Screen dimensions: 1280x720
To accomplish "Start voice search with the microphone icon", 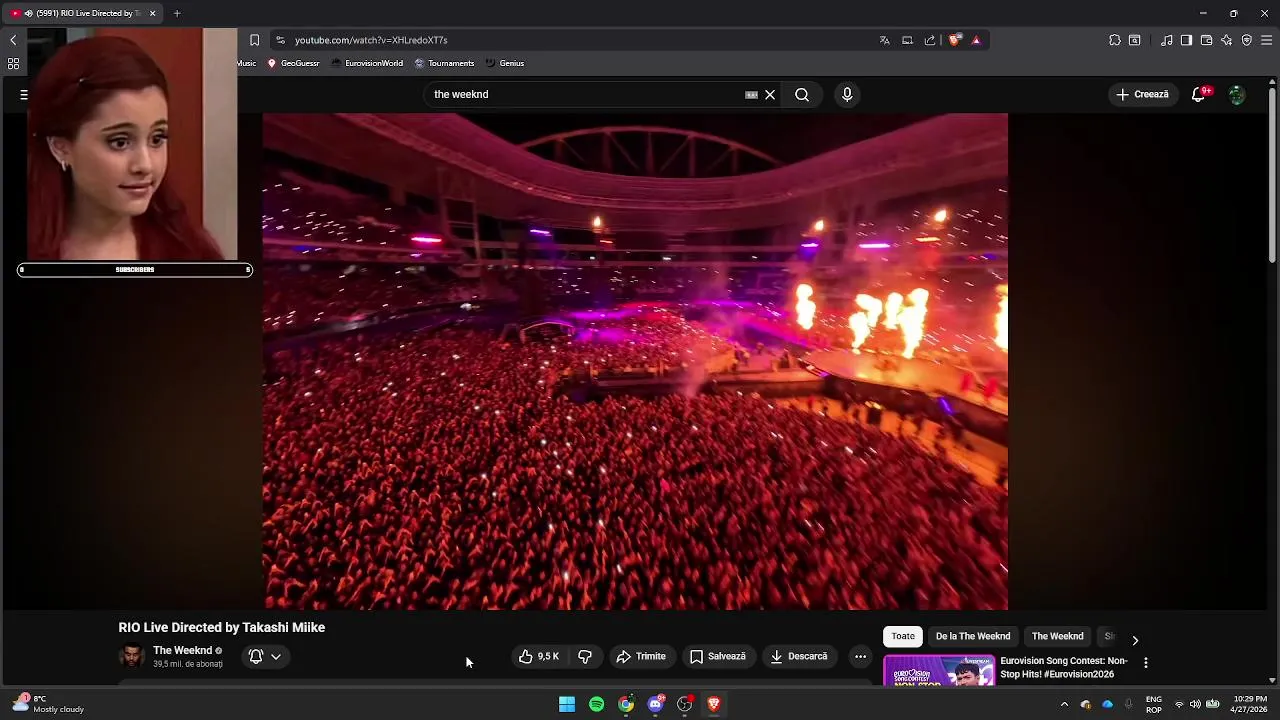I will (847, 94).
